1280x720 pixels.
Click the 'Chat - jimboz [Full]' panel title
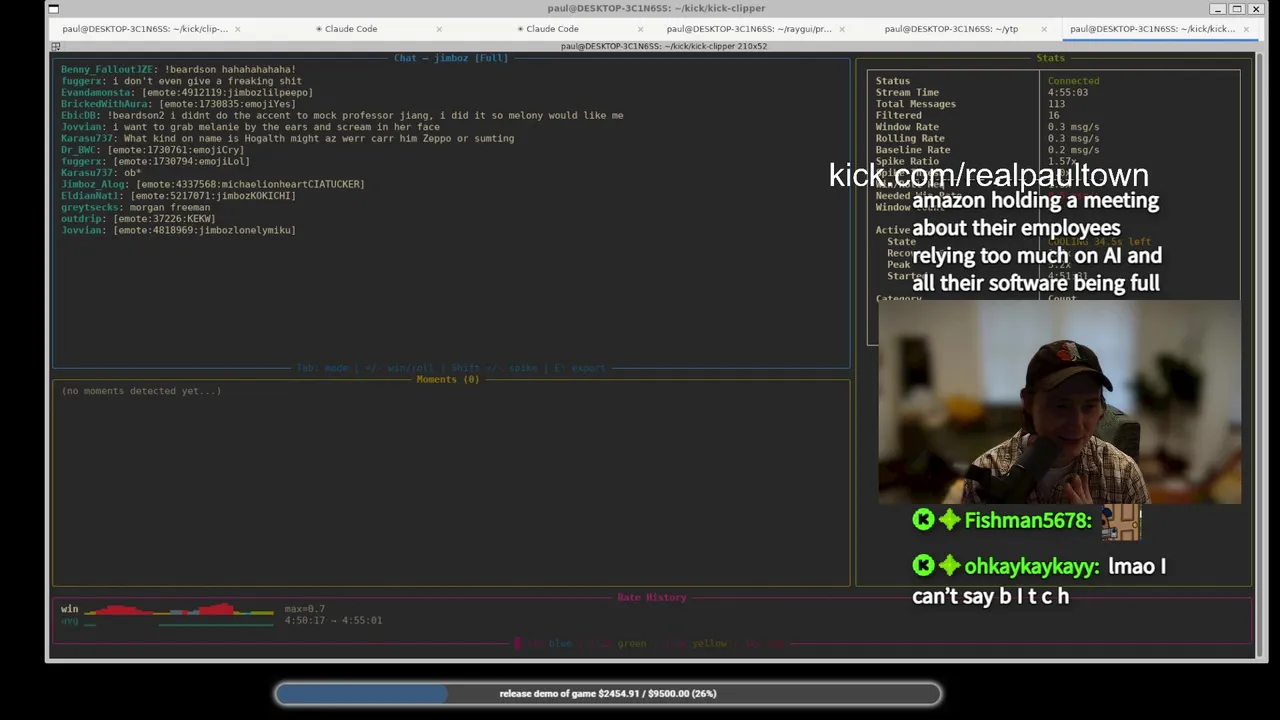tap(450, 58)
